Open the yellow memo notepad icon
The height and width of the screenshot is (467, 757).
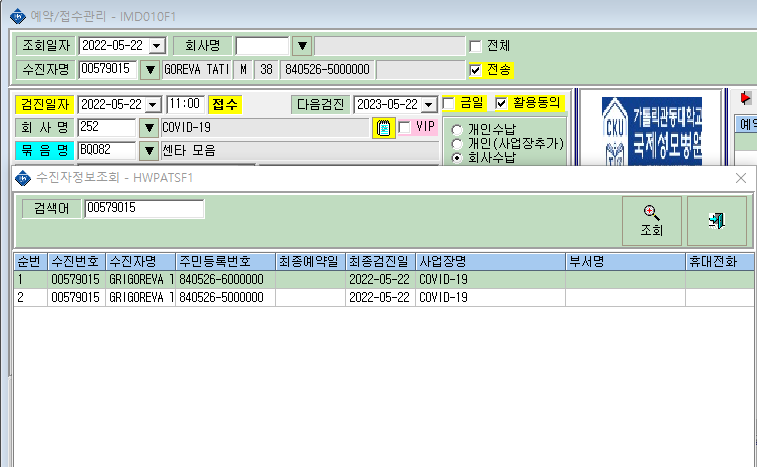pos(383,128)
